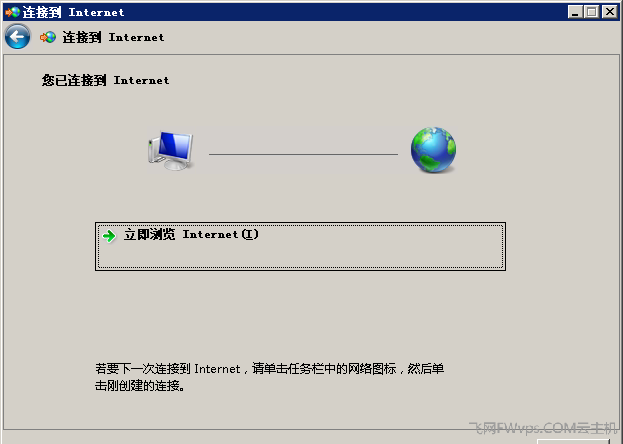
Task: Maximize the 连接到 Internet window
Action: coord(592,12)
